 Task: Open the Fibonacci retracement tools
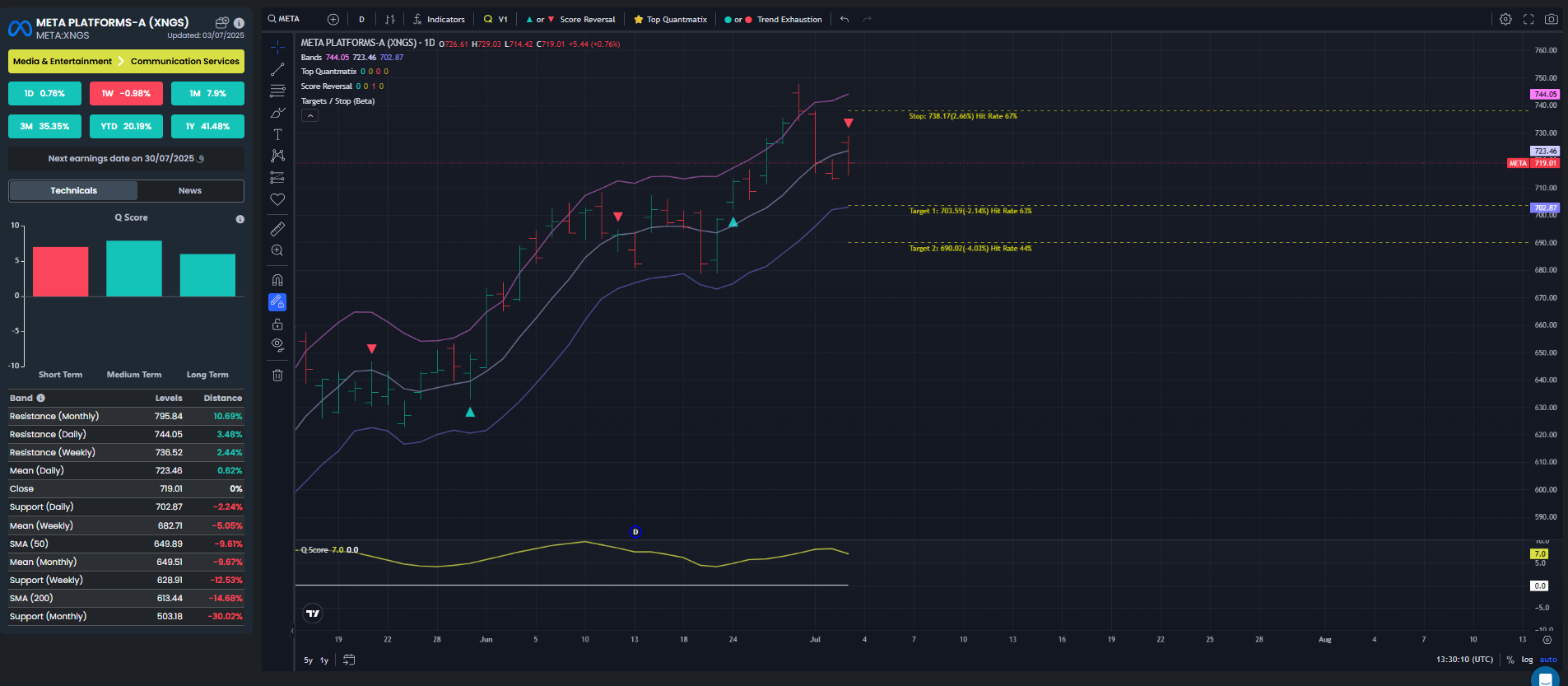point(277,91)
